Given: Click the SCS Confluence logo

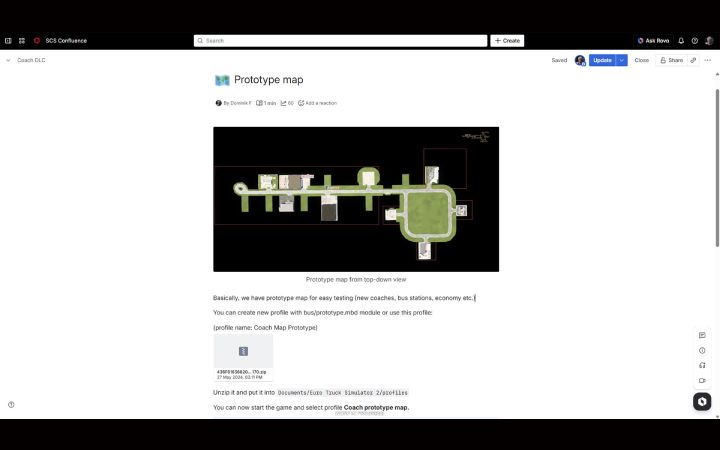Looking at the screenshot, I should pyautogui.click(x=37, y=41).
